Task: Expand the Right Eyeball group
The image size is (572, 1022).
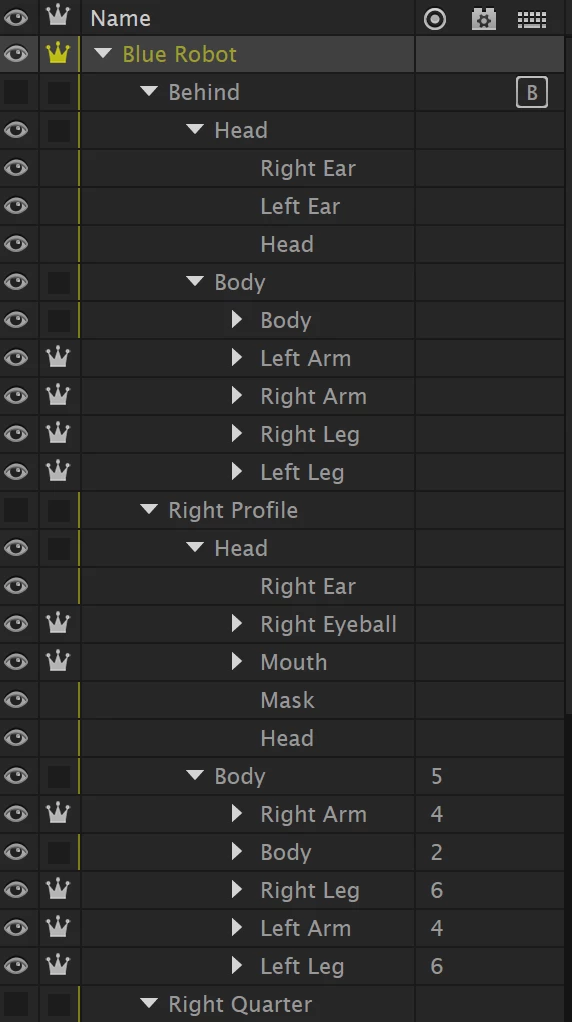Action: [x=237, y=623]
